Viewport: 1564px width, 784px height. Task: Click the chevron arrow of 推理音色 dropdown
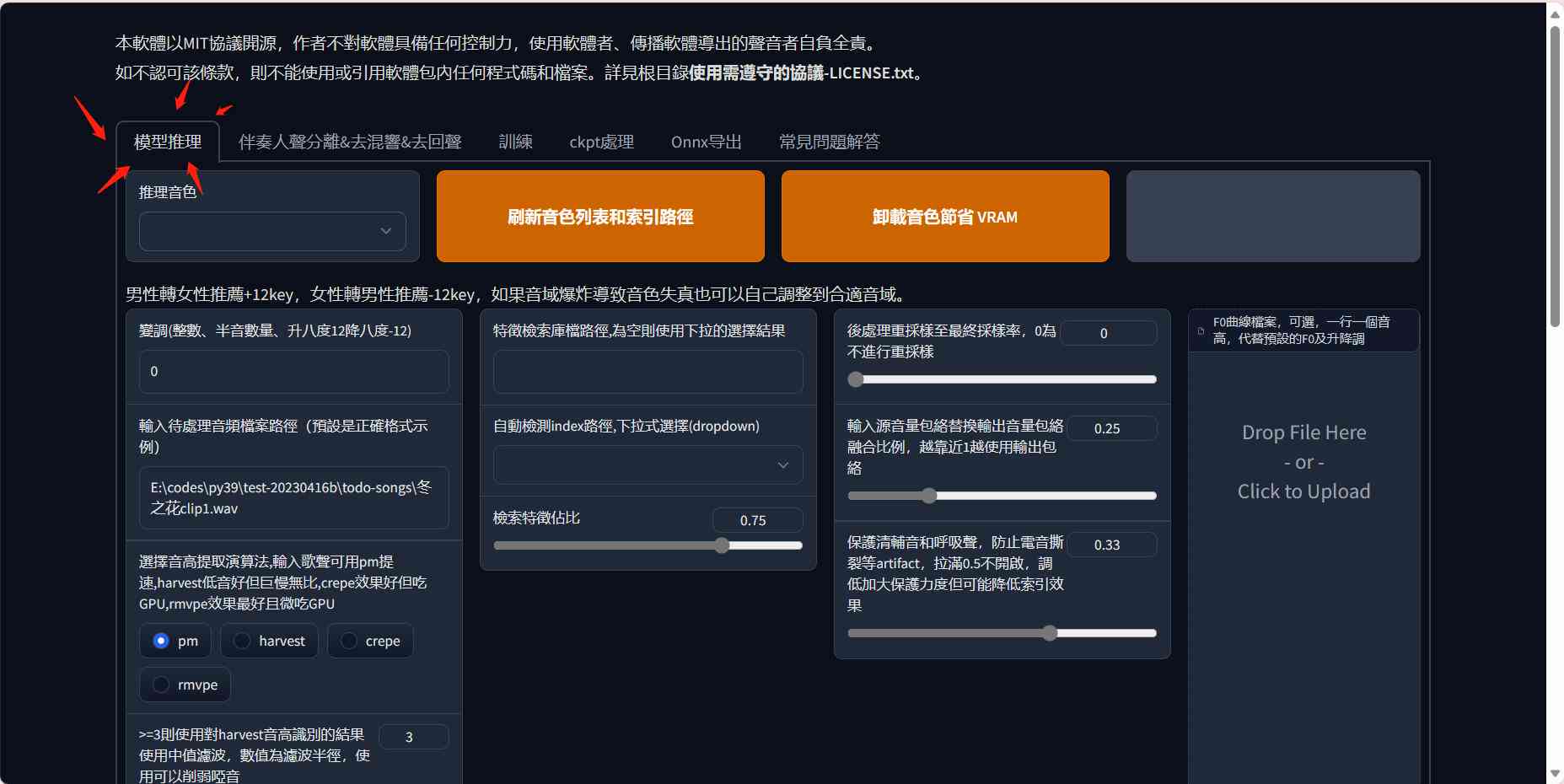tap(385, 231)
